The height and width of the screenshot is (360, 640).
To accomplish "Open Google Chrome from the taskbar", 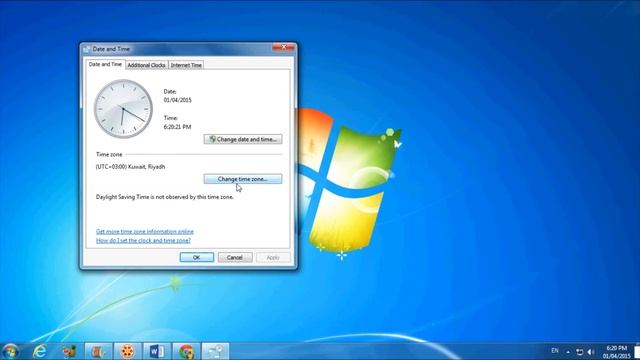I will coord(186,351).
